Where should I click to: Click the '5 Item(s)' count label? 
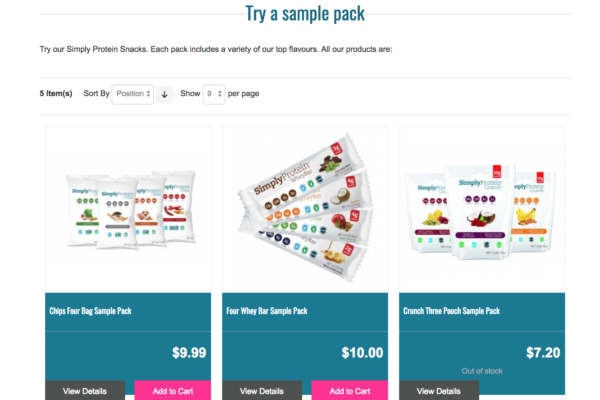coord(56,93)
